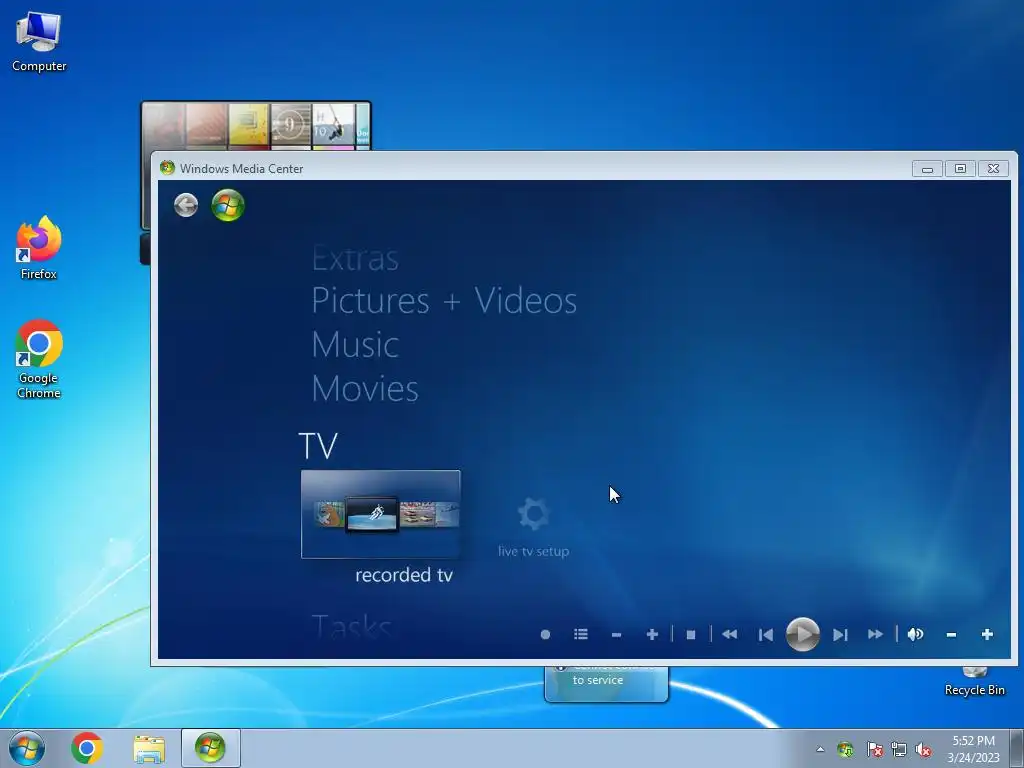1024x768 pixels.
Task: Select the Music category
Action: click(x=355, y=344)
